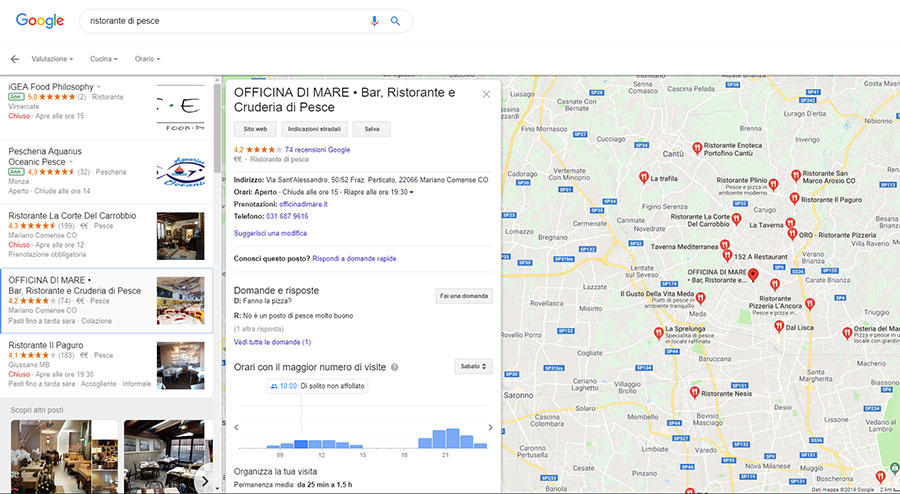This screenshot has width=900, height=494.
Task: Select the Ristorante Plinio map marker
Action: 773,184
